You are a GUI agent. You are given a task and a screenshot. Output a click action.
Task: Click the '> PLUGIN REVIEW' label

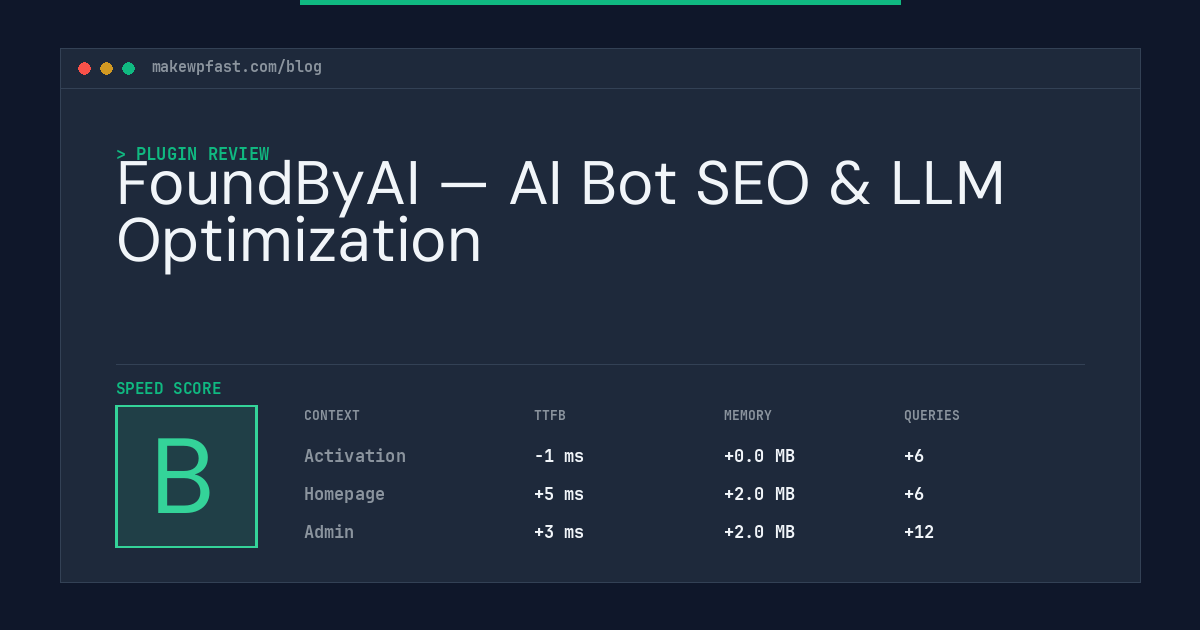(193, 154)
